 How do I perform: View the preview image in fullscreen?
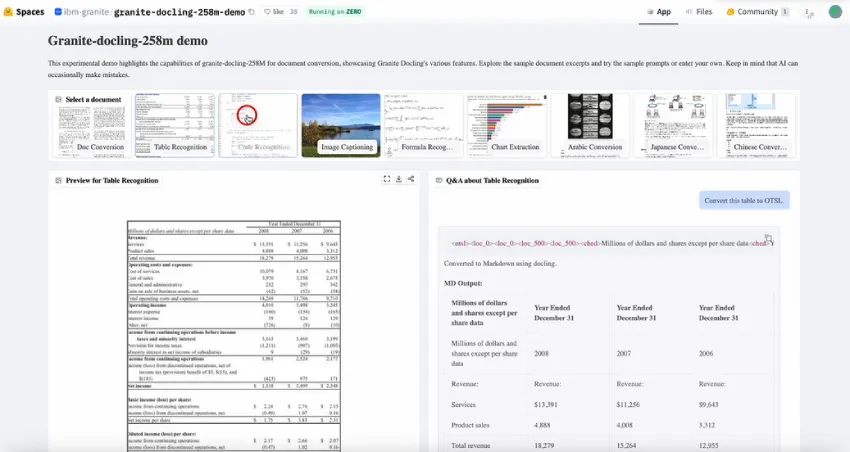coord(387,179)
